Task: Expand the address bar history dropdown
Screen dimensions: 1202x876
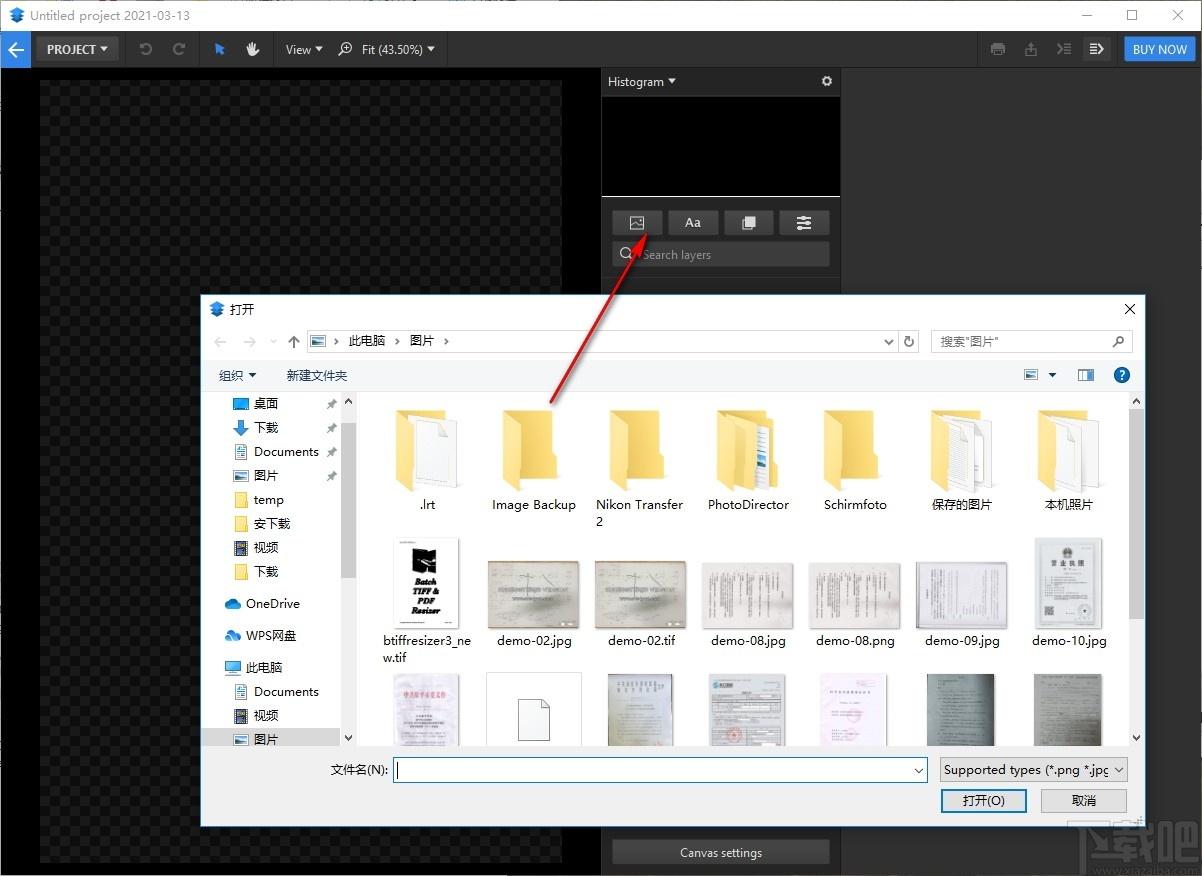Action: point(889,342)
